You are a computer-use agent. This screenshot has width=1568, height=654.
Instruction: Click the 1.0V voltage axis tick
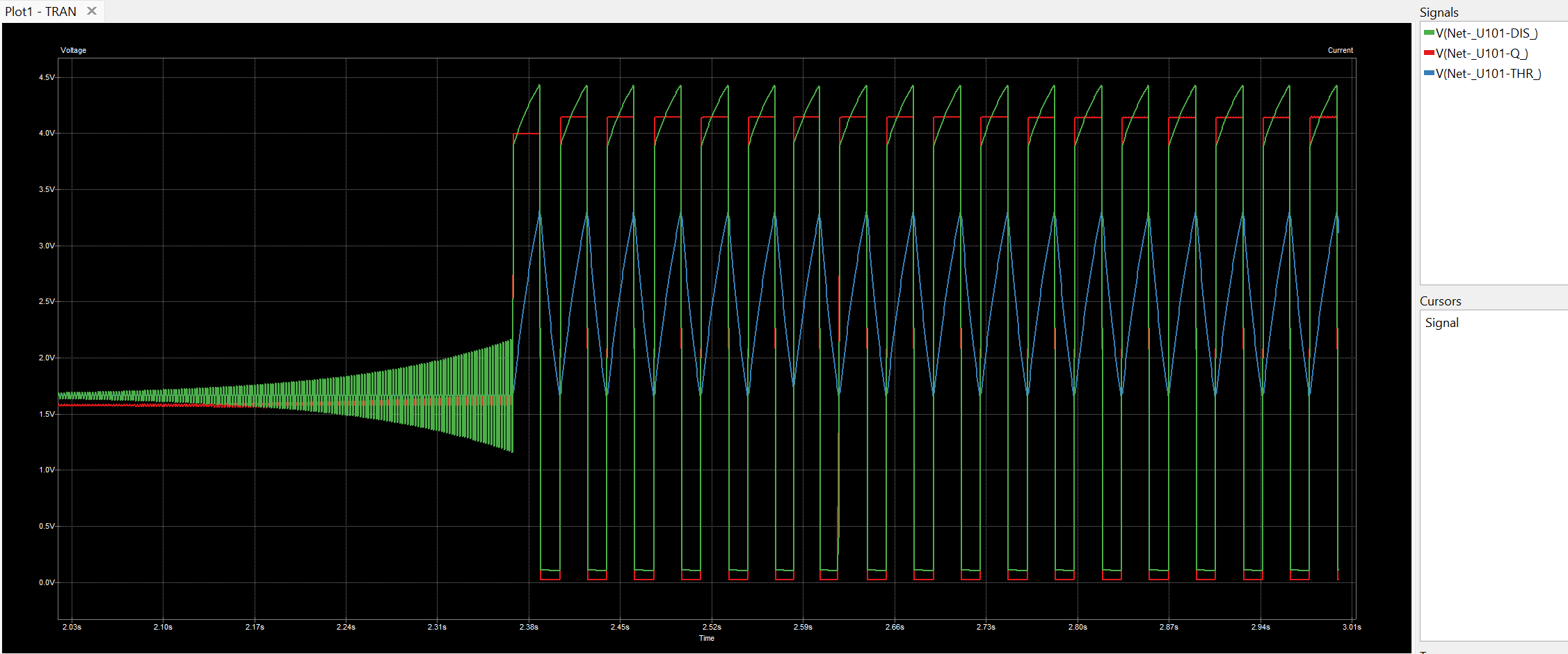pos(47,470)
